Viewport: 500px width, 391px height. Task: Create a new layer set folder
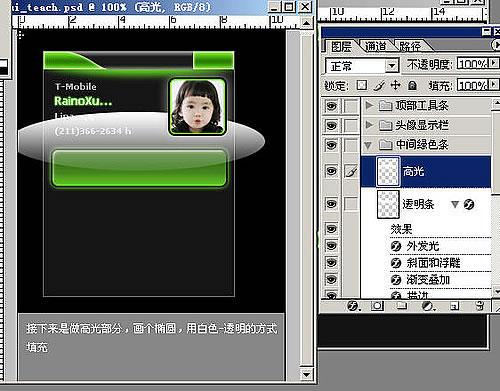[x=402, y=306]
